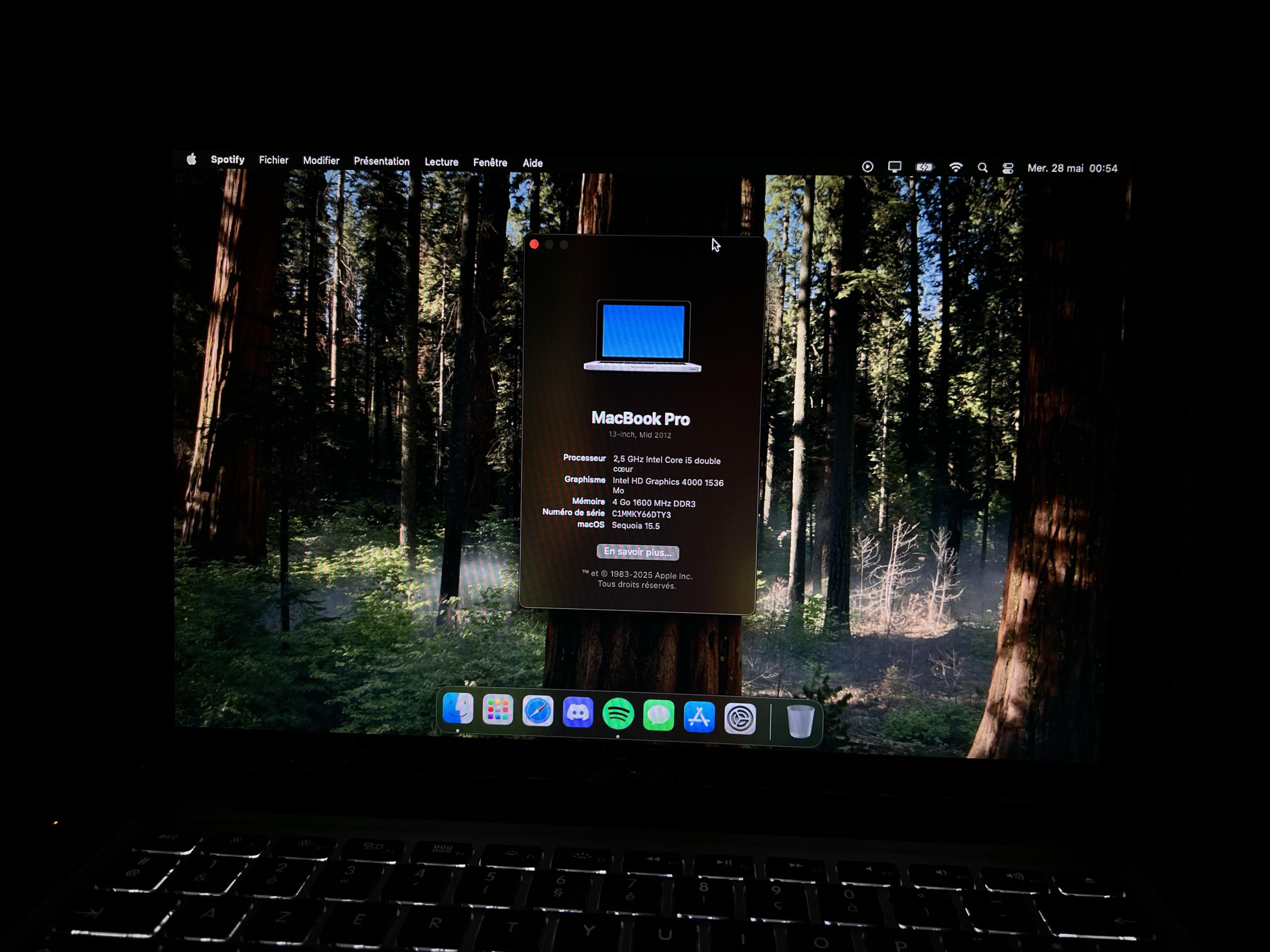Open the Now Playing control in menu bar
The height and width of the screenshot is (952, 1270).
coord(867,167)
